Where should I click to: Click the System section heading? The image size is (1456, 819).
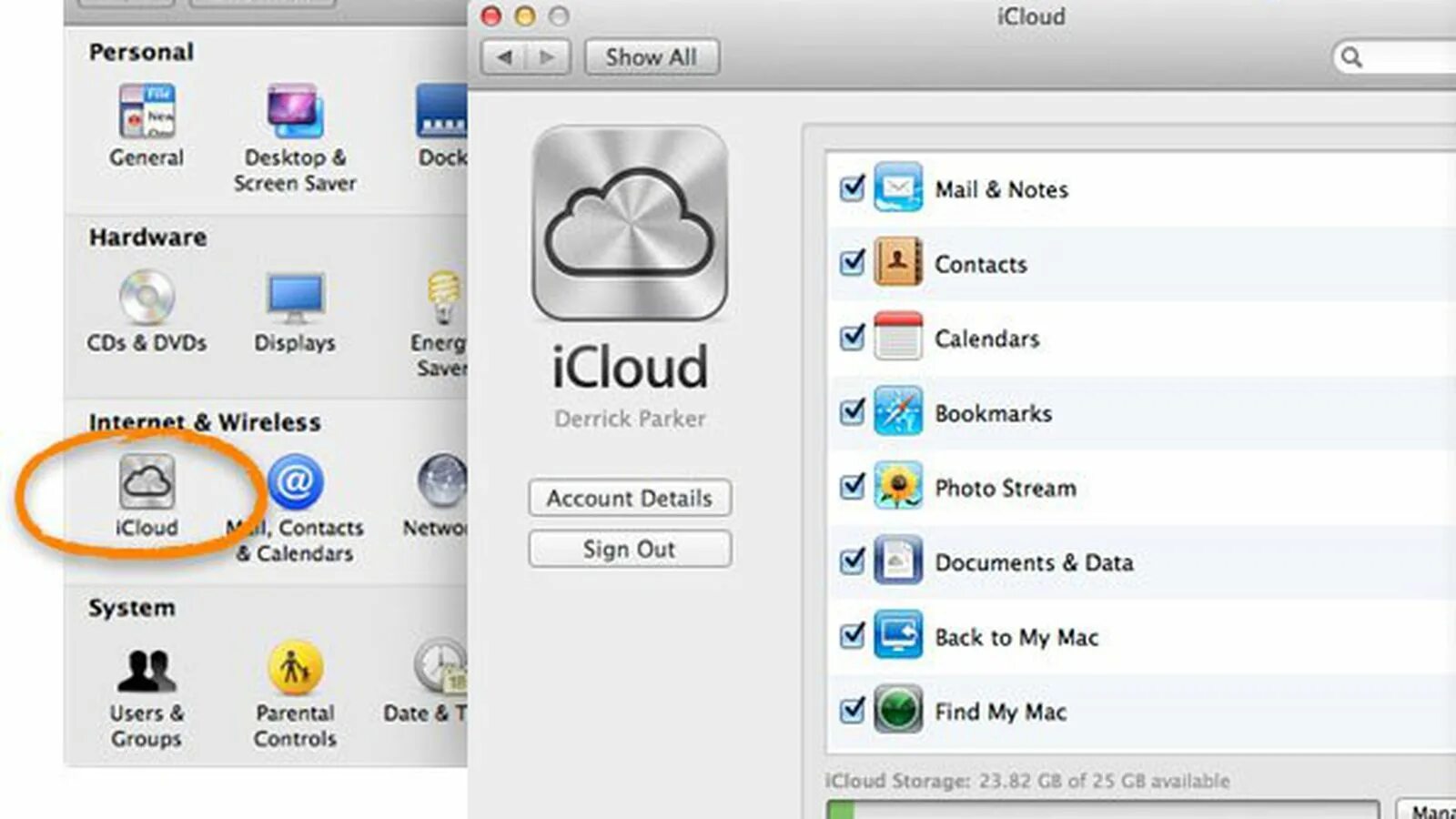coord(132,608)
